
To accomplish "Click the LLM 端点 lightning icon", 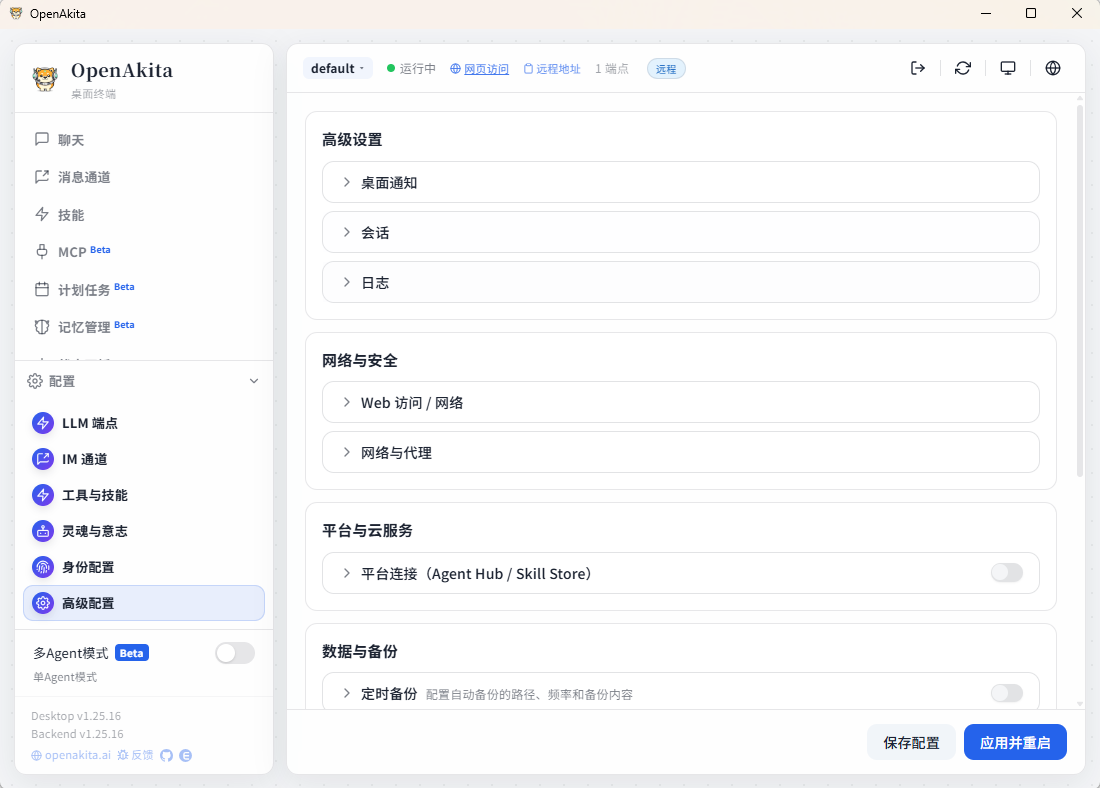I will pyautogui.click(x=43, y=423).
